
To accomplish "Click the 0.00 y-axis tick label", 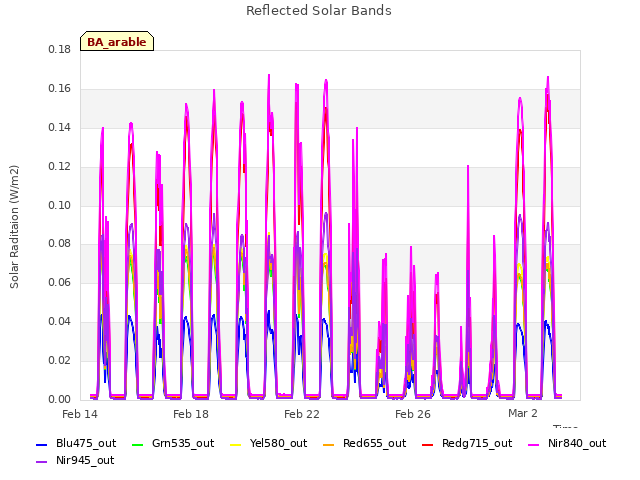I will click(60, 400).
